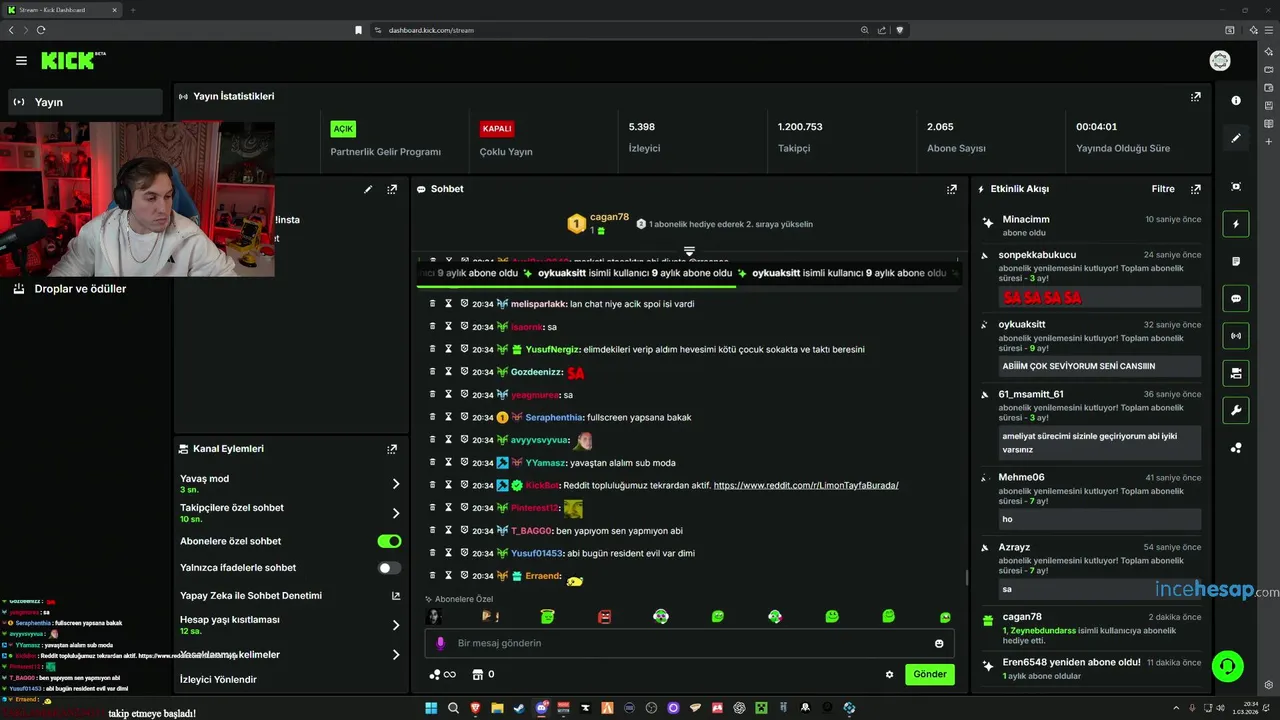The width and height of the screenshot is (1280, 720).
Task: Click the pencil edit icon in stream info panel
Action: (x=368, y=189)
